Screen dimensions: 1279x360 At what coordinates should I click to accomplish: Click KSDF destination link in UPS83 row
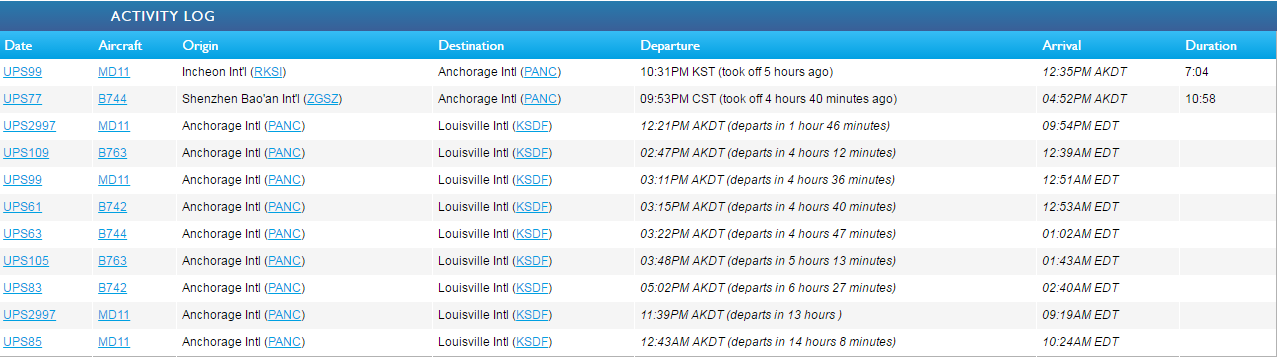pos(531,288)
